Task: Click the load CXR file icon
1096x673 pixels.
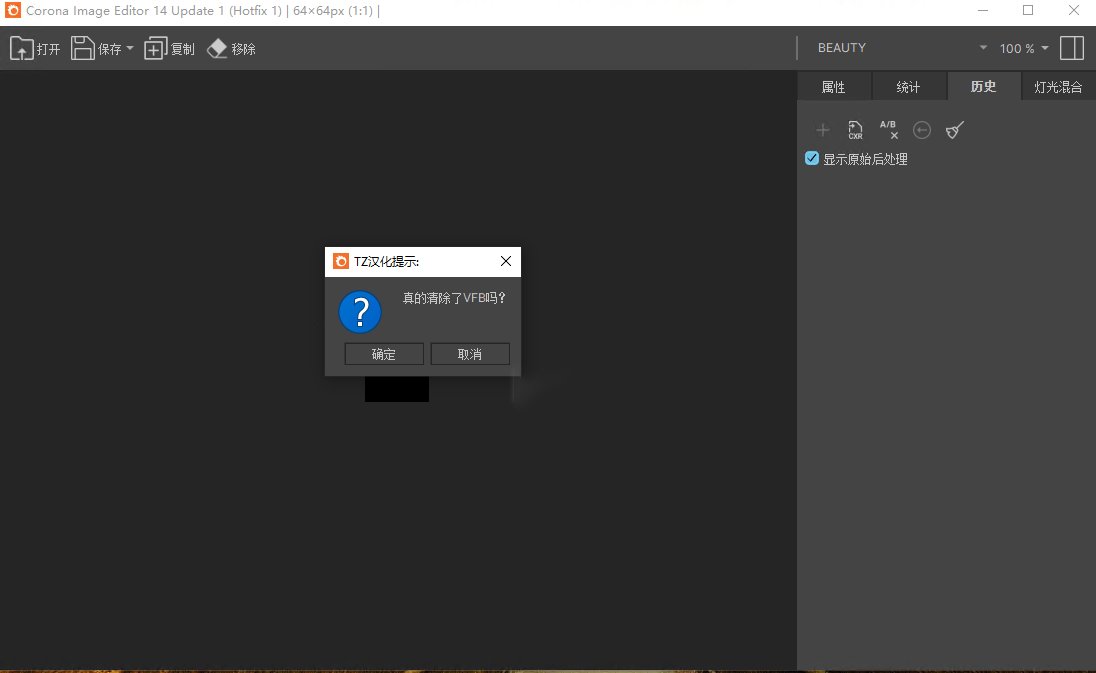Action: point(855,130)
